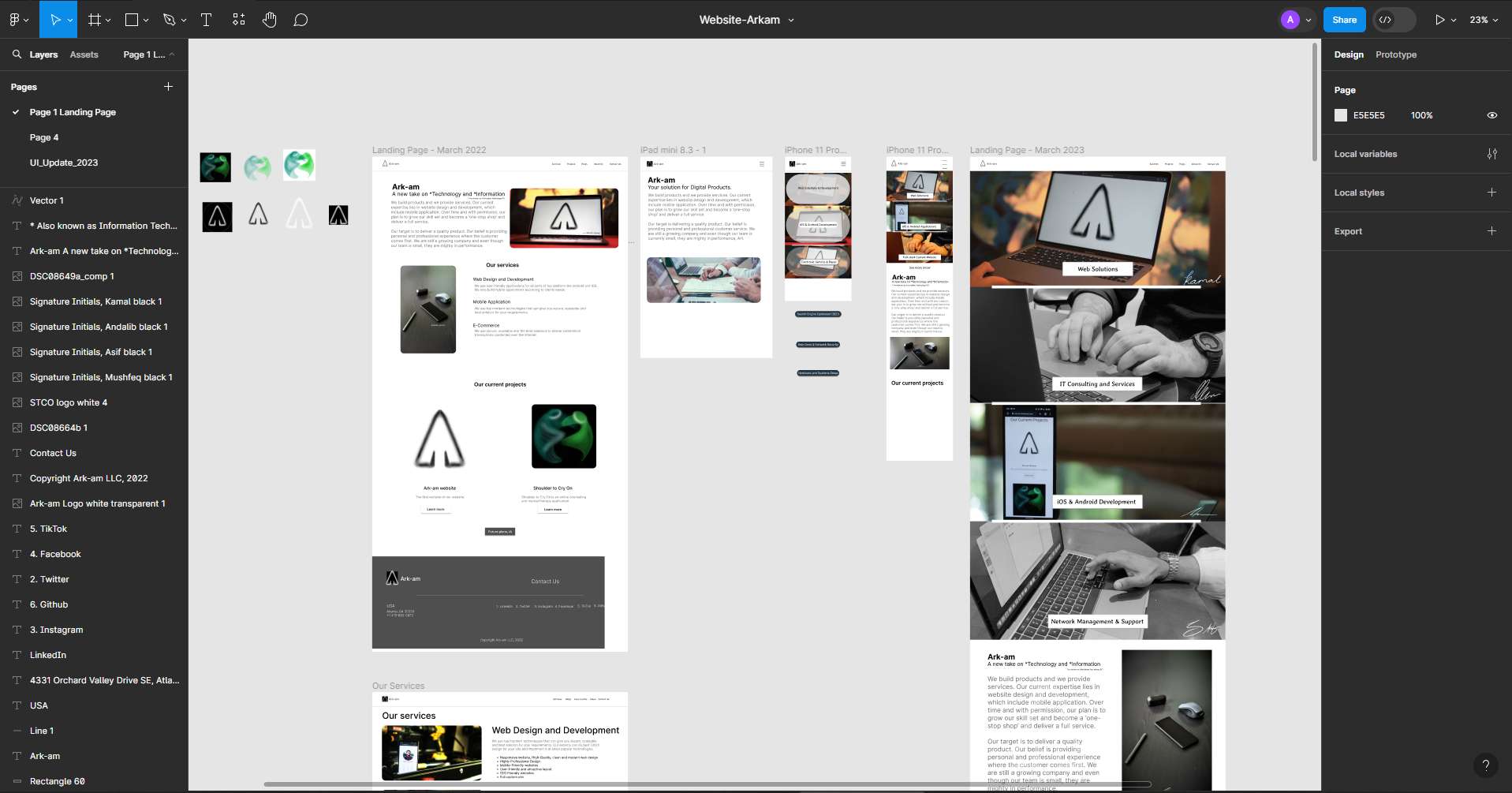Select the Text tool
Viewport: 1512px width, 793px height.
click(206, 19)
